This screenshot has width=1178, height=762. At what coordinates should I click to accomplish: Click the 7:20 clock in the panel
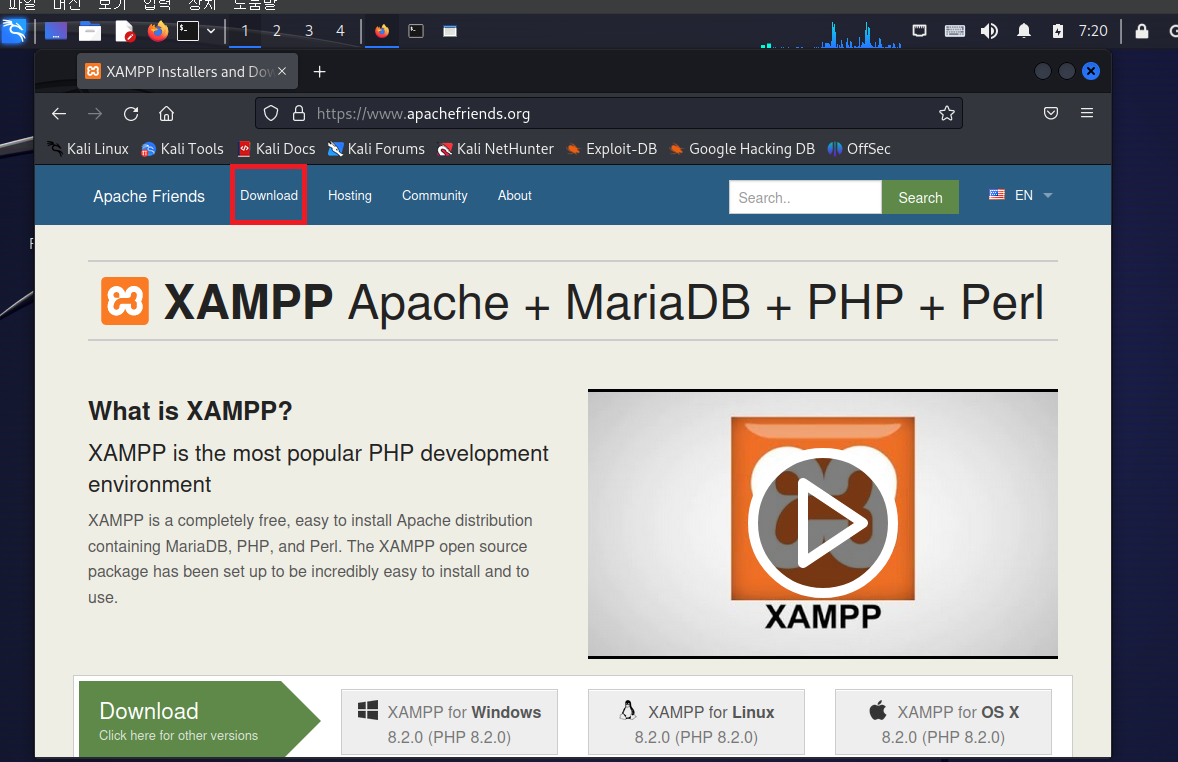coord(1093,31)
